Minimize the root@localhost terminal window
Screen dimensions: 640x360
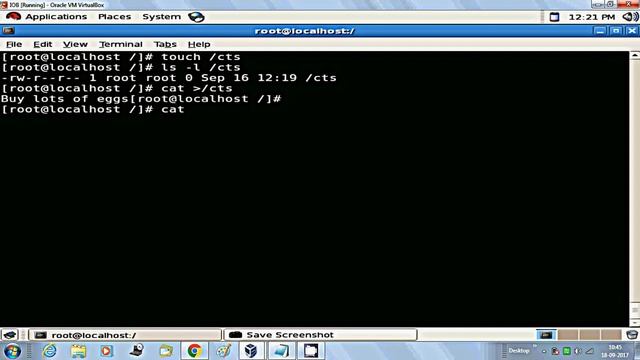(600, 31)
